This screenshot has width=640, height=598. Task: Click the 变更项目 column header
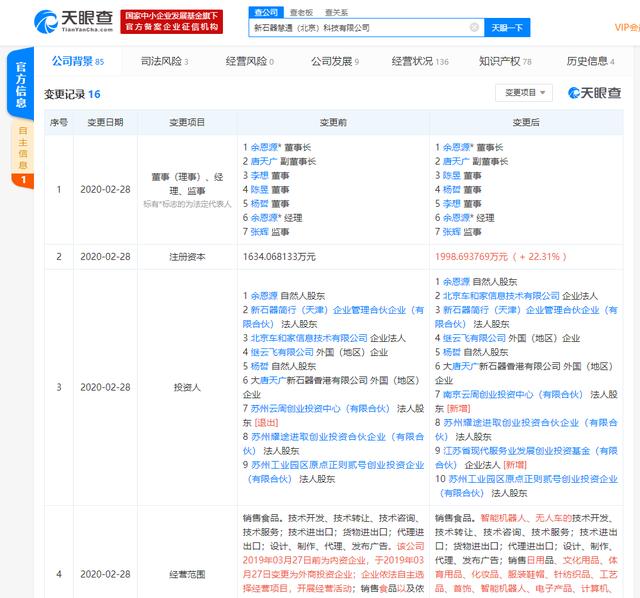(x=187, y=122)
